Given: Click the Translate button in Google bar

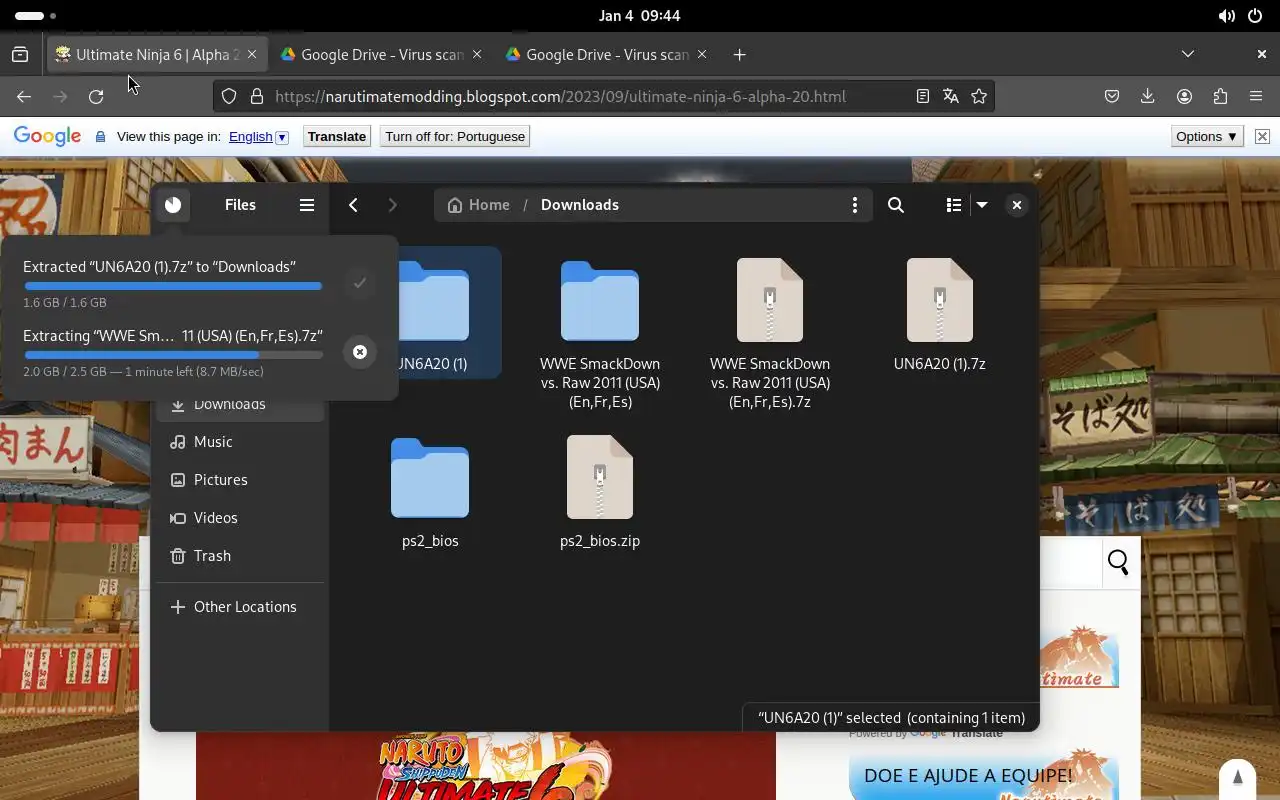Looking at the screenshot, I should [x=337, y=137].
